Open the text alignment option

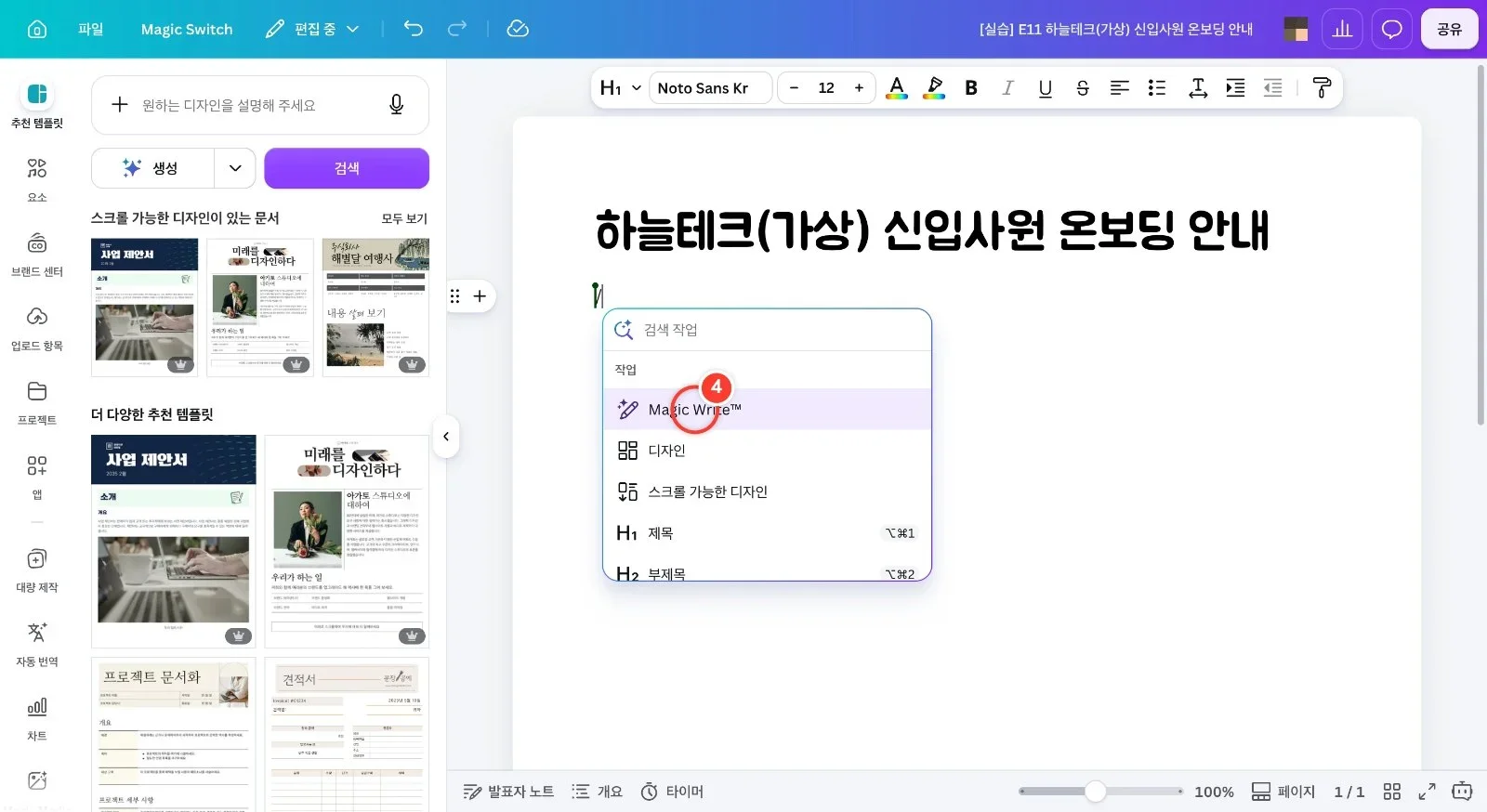click(x=1120, y=87)
